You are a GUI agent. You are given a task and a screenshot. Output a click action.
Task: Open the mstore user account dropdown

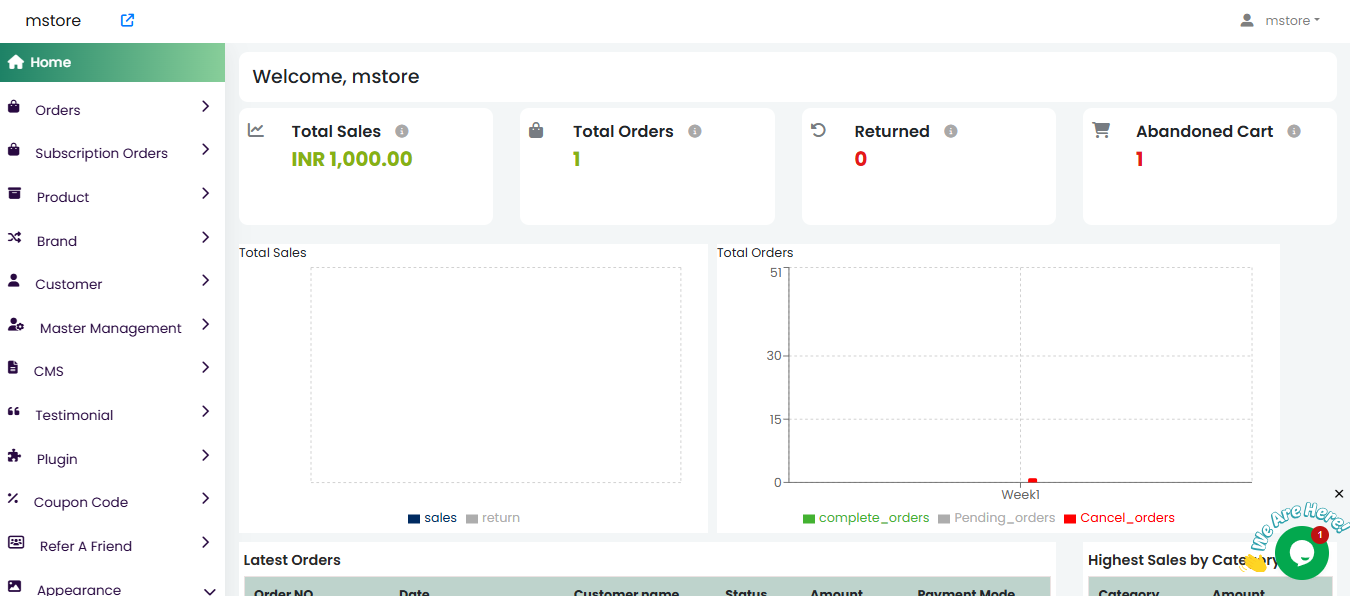pyautogui.click(x=1280, y=20)
